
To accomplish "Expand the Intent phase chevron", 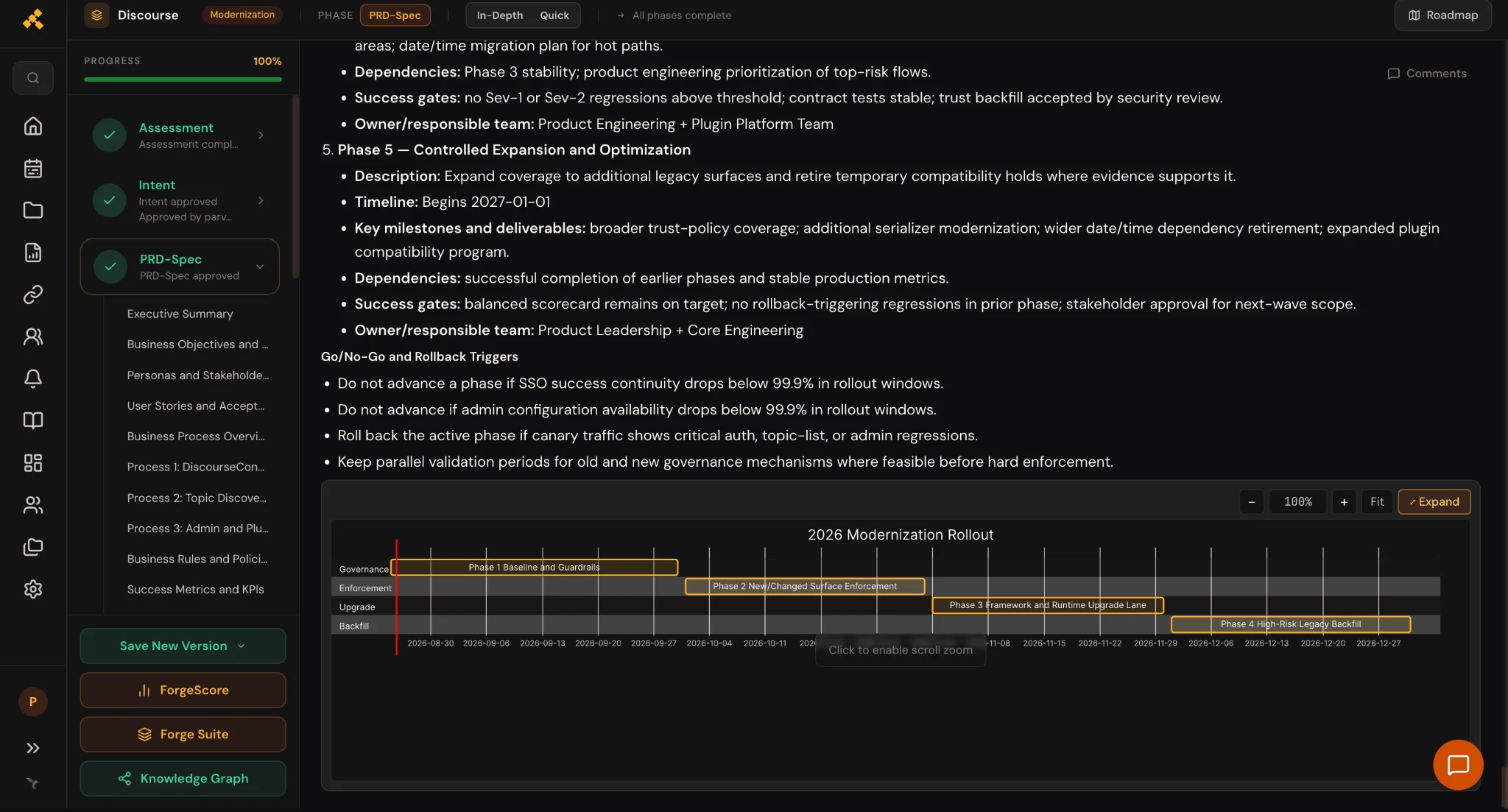I will click(x=261, y=200).
